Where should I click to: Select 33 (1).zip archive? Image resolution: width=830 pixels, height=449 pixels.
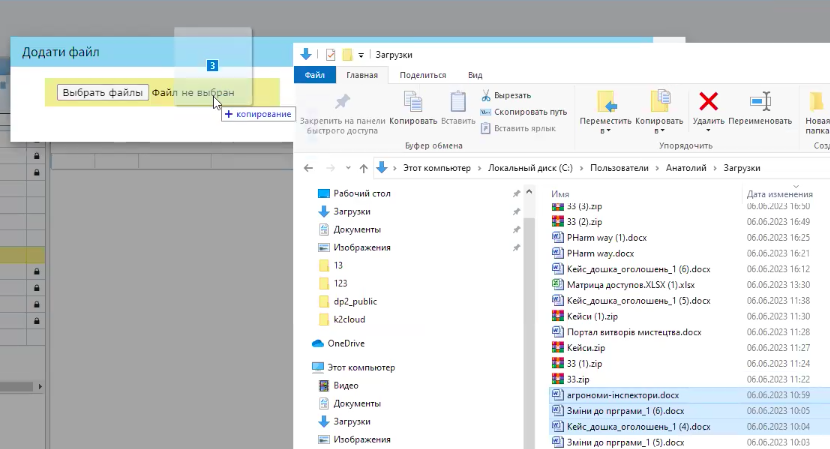point(584,364)
